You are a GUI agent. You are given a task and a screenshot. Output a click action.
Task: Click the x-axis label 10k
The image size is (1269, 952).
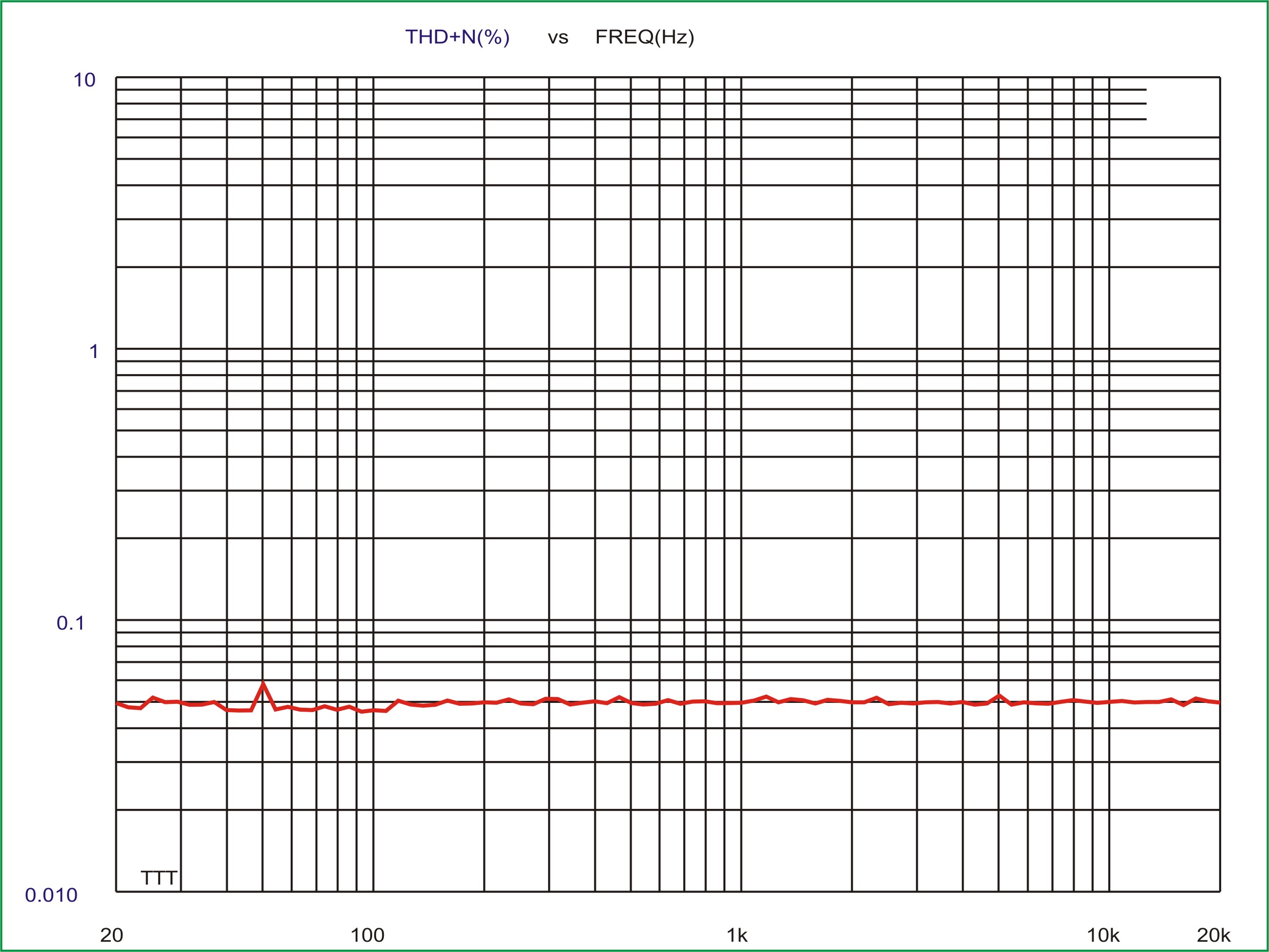(x=1103, y=935)
